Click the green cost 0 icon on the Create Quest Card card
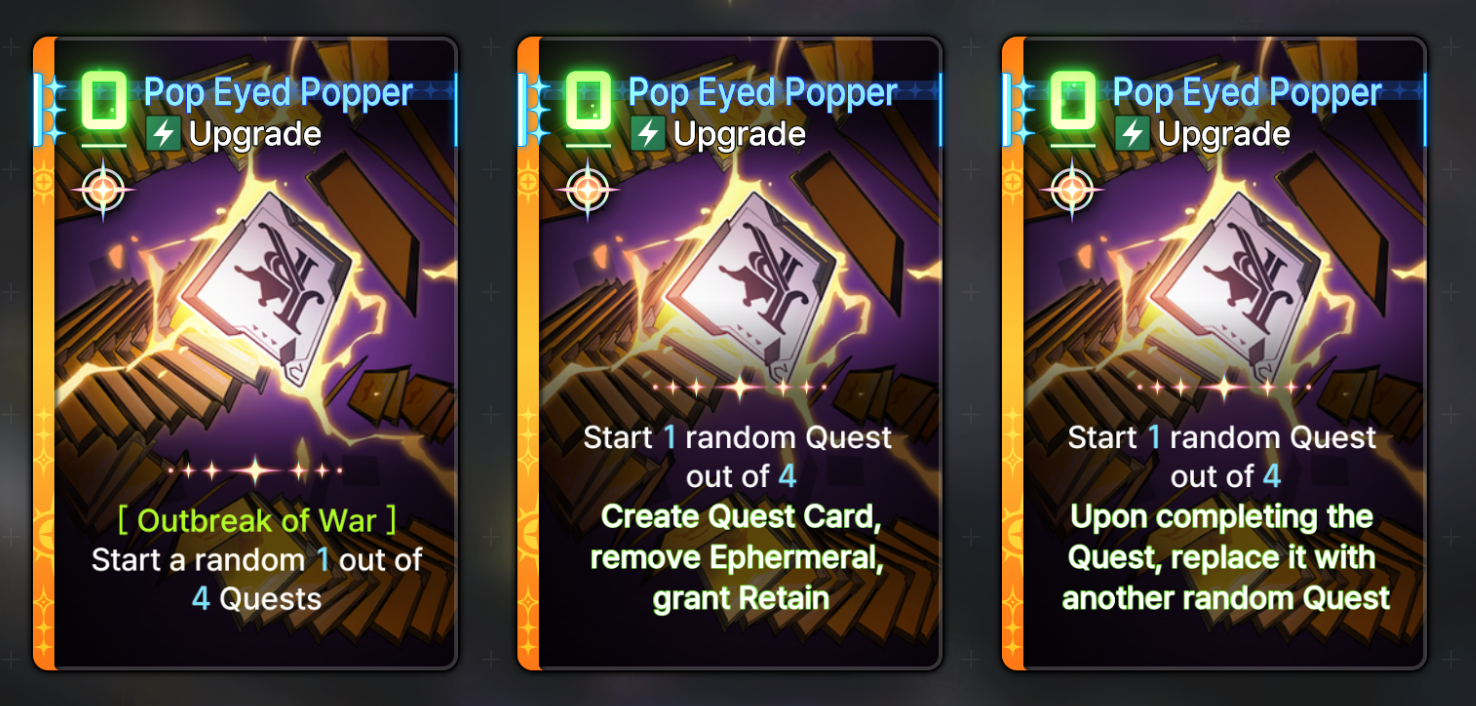Screen dimensions: 1476x706 pyautogui.click(x=588, y=101)
